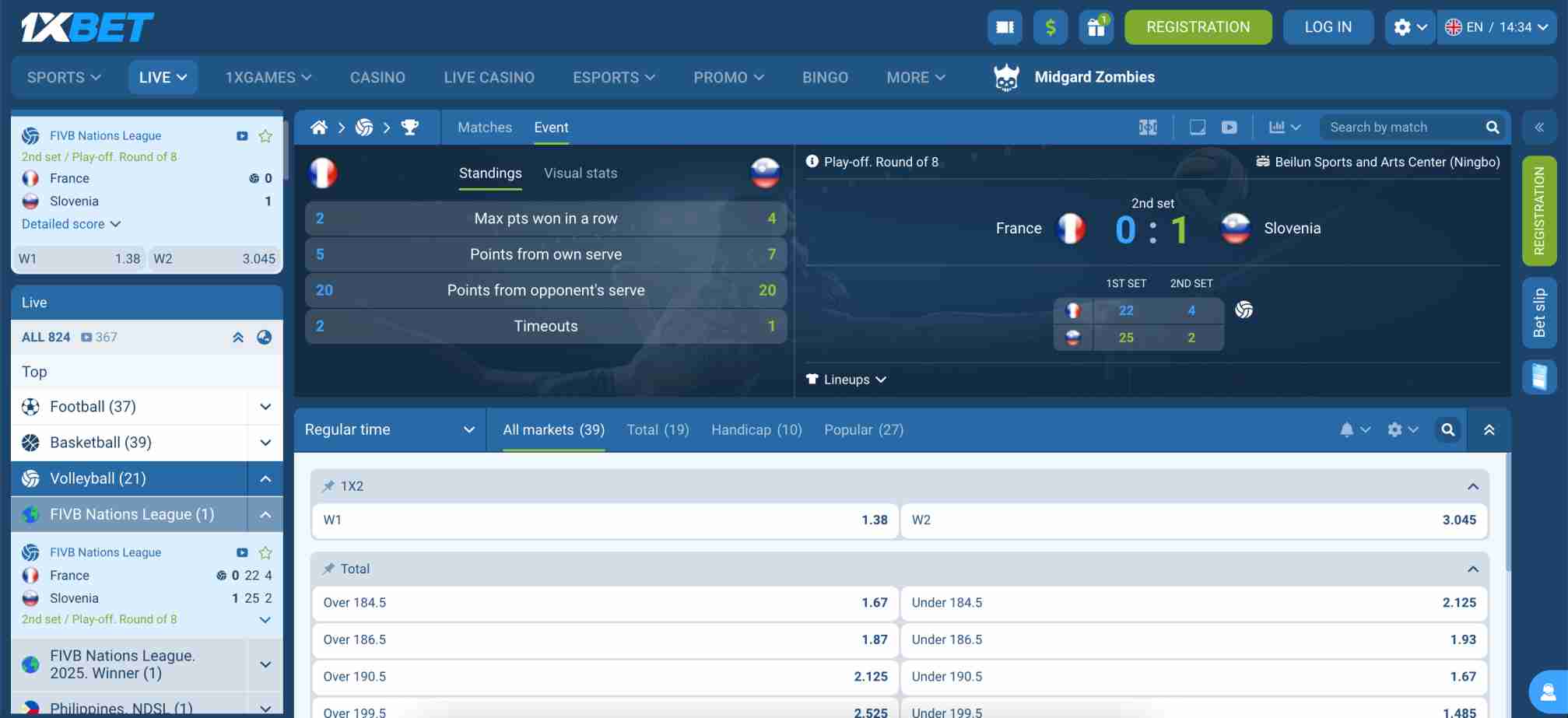Toggle favorite star on lower FIVB Nations League match
Screen dimensions: 1568x718
[x=265, y=553]
